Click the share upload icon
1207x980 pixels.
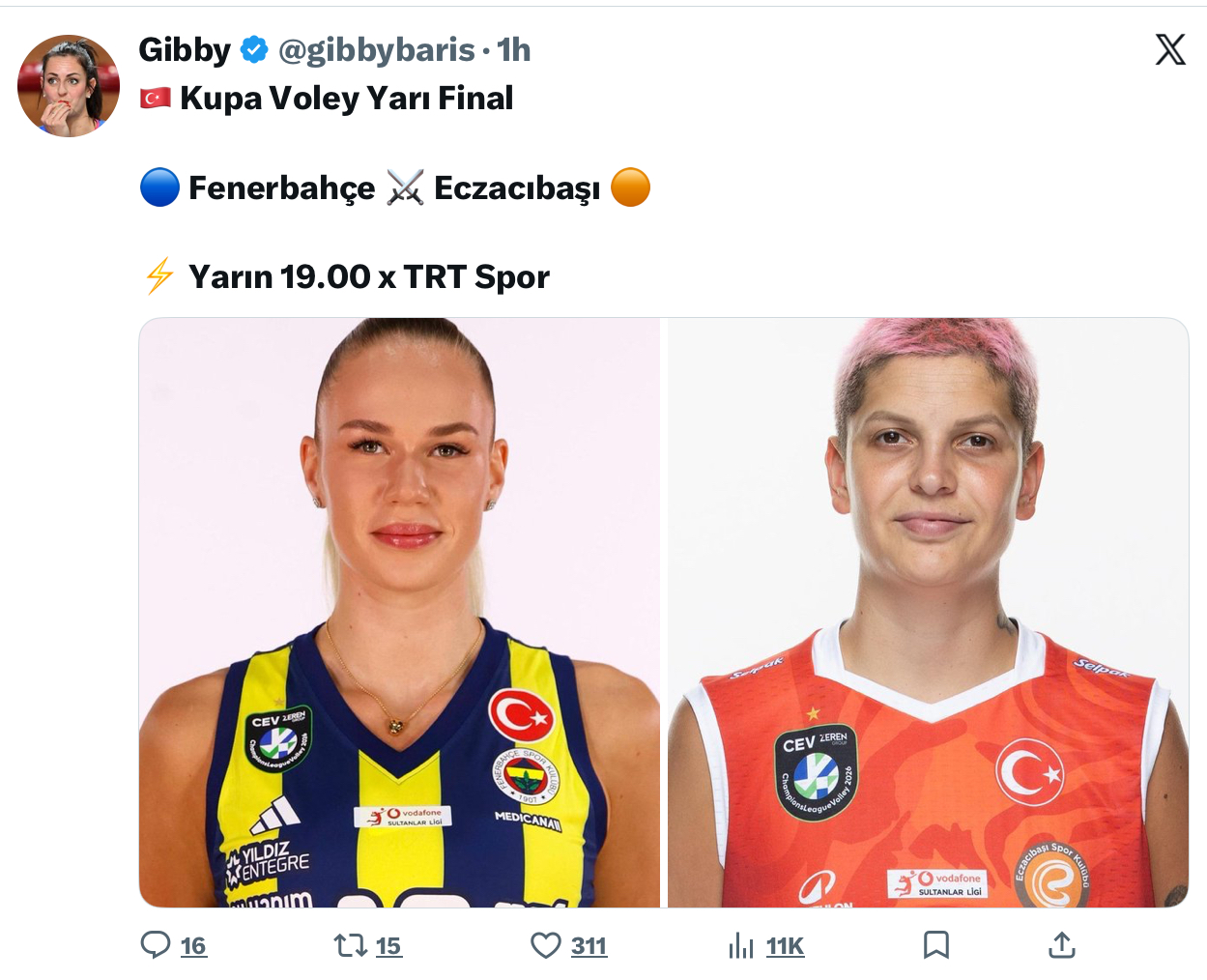(1061, 944)
